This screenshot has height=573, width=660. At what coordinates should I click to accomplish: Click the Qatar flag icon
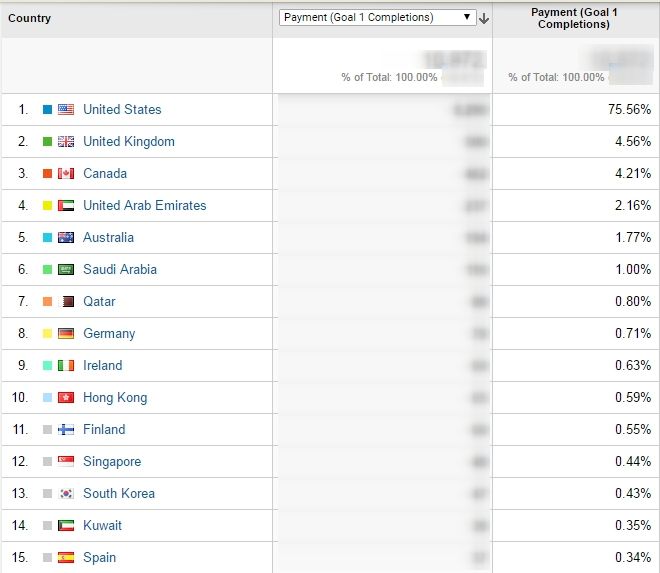[x=67, y=301]
